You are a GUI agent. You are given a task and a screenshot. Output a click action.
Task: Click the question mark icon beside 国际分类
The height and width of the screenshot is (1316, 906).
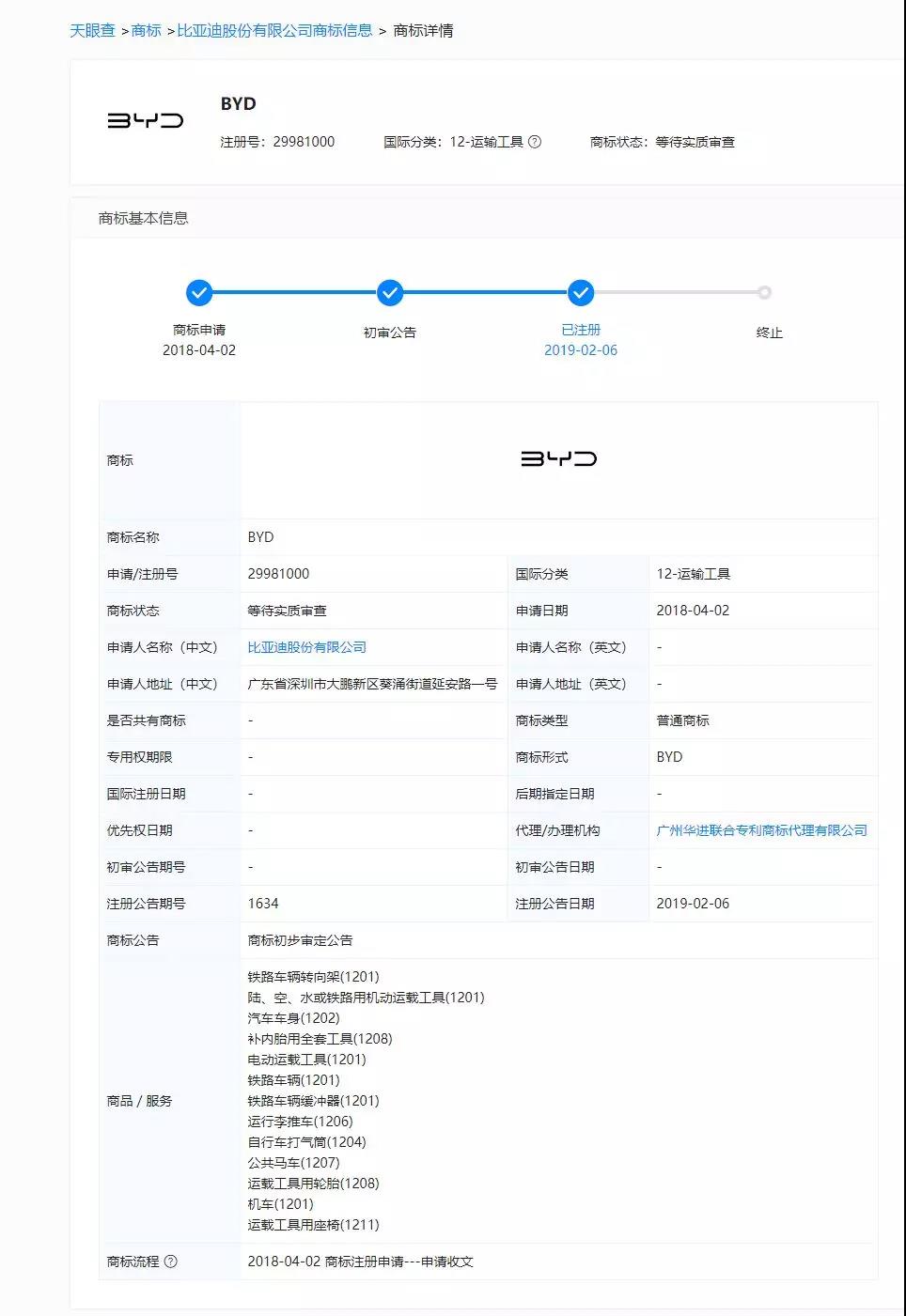534,143
